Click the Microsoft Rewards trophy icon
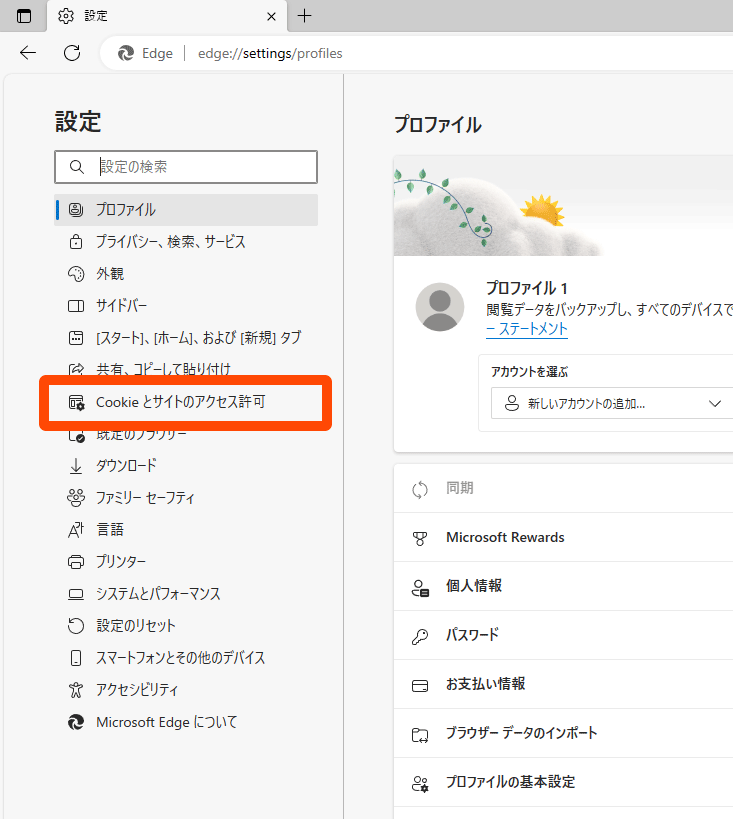This screenshot has width=733, height=819. point(421,538)
